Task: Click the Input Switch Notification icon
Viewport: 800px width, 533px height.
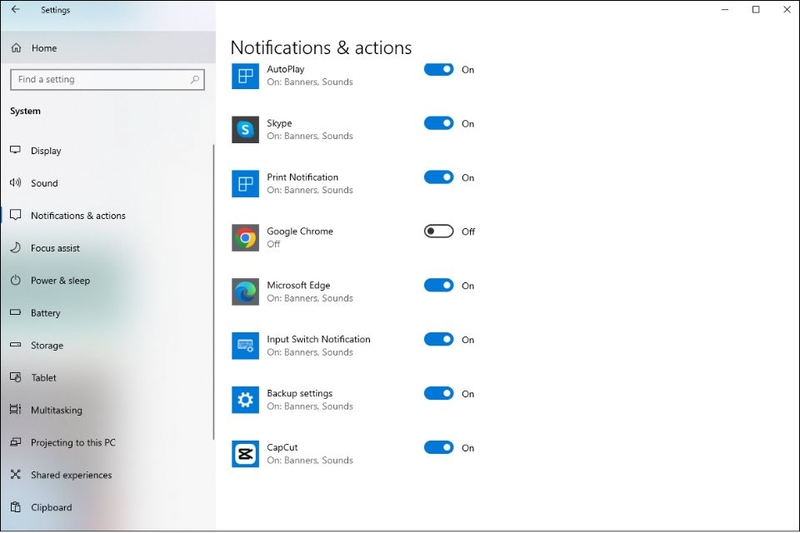Action: point(245,346)
